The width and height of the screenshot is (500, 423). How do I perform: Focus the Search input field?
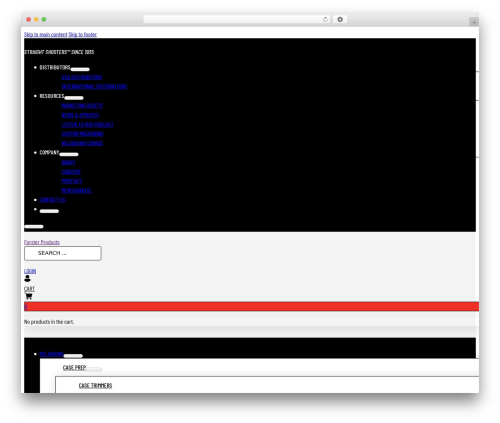pyautogui.click(x=63, y=253)
